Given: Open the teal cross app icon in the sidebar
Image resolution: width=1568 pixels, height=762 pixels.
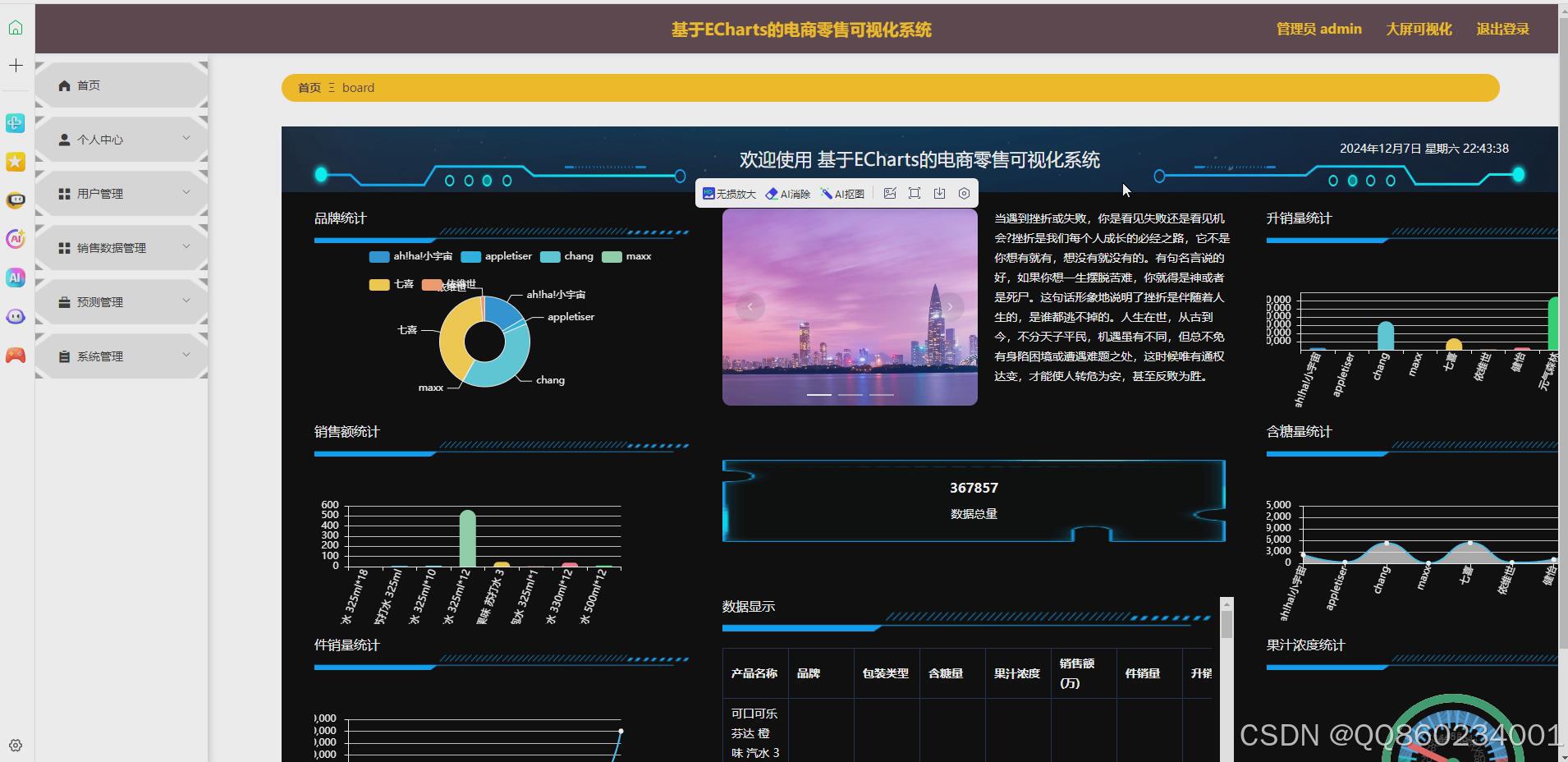Looking at the screenshot, I should click(x=16, y=123).
